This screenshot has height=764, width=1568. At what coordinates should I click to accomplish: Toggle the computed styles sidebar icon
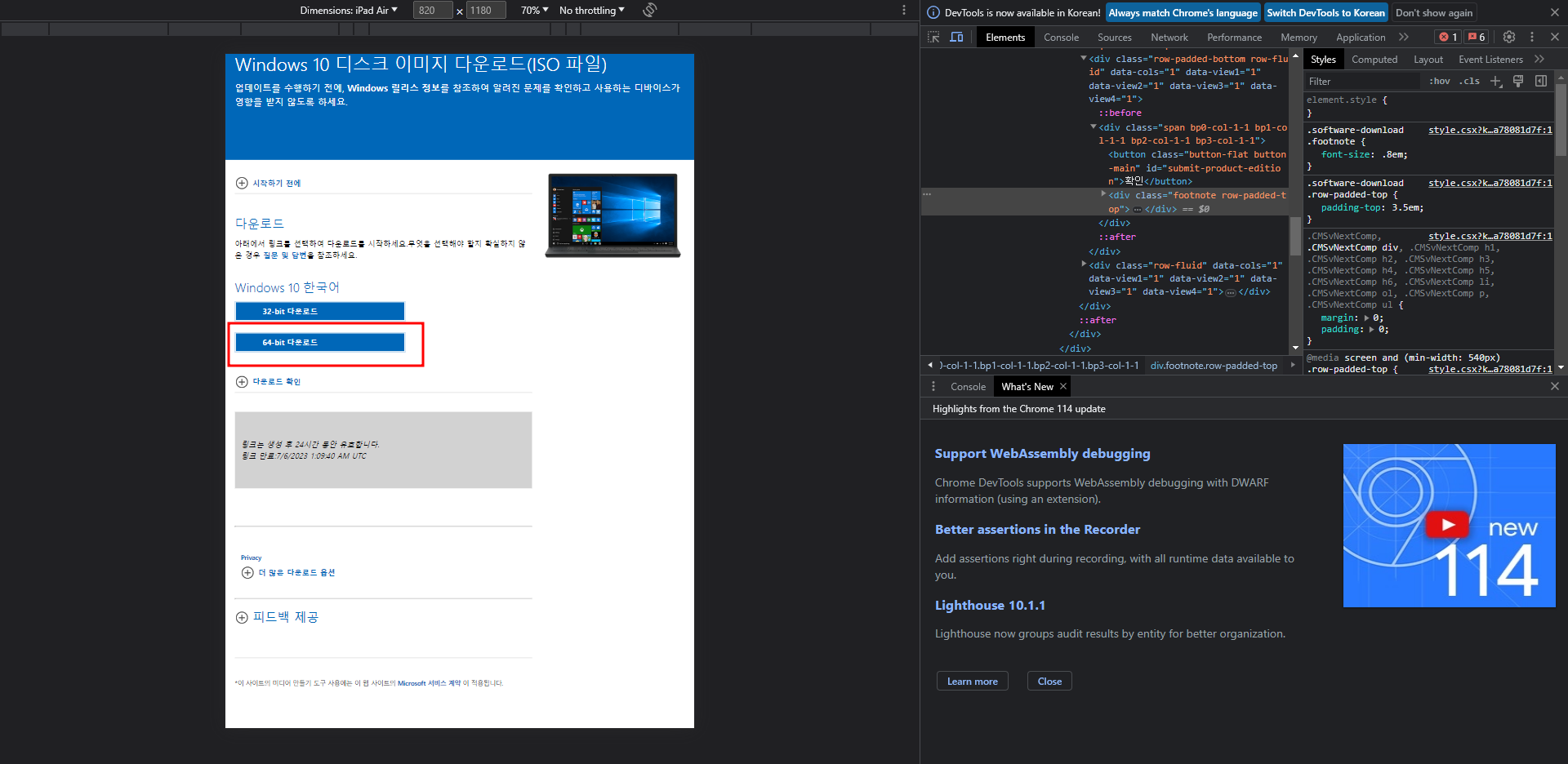tap(1541, 82)
